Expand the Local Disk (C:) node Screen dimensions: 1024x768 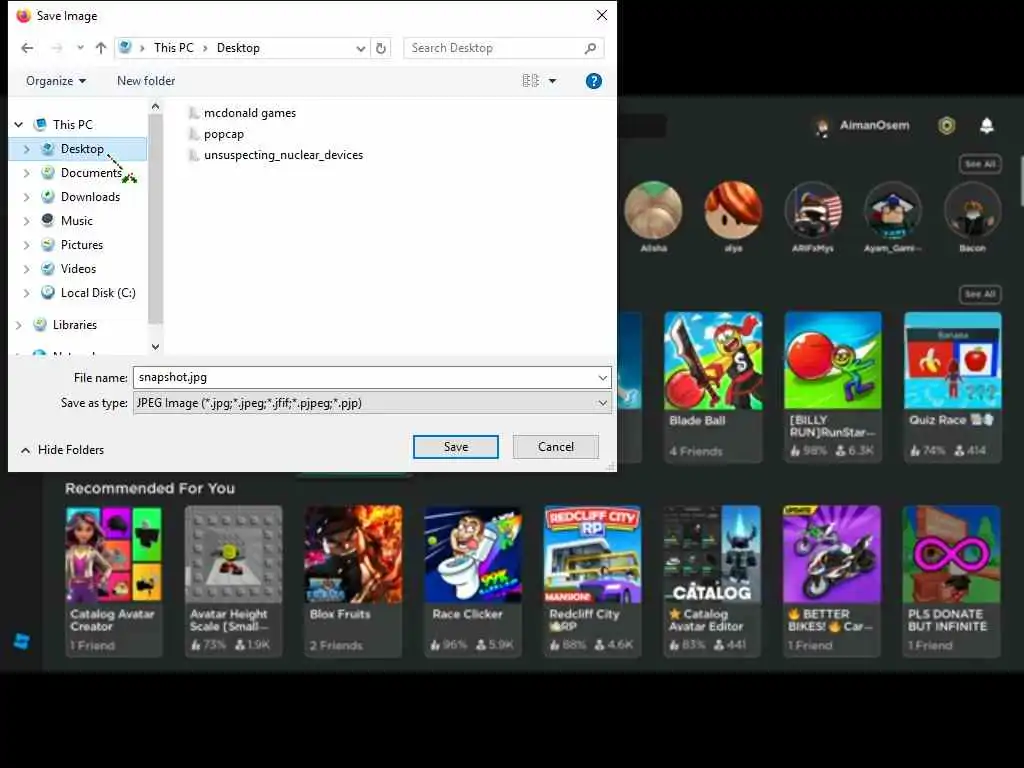click(26, 293)
